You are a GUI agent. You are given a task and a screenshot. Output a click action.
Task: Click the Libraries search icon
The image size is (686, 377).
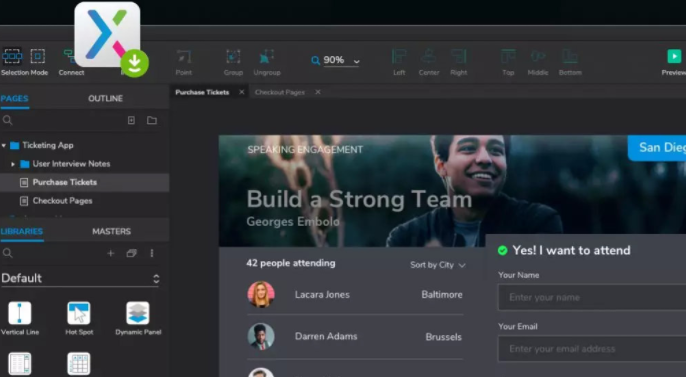[7, 253]
